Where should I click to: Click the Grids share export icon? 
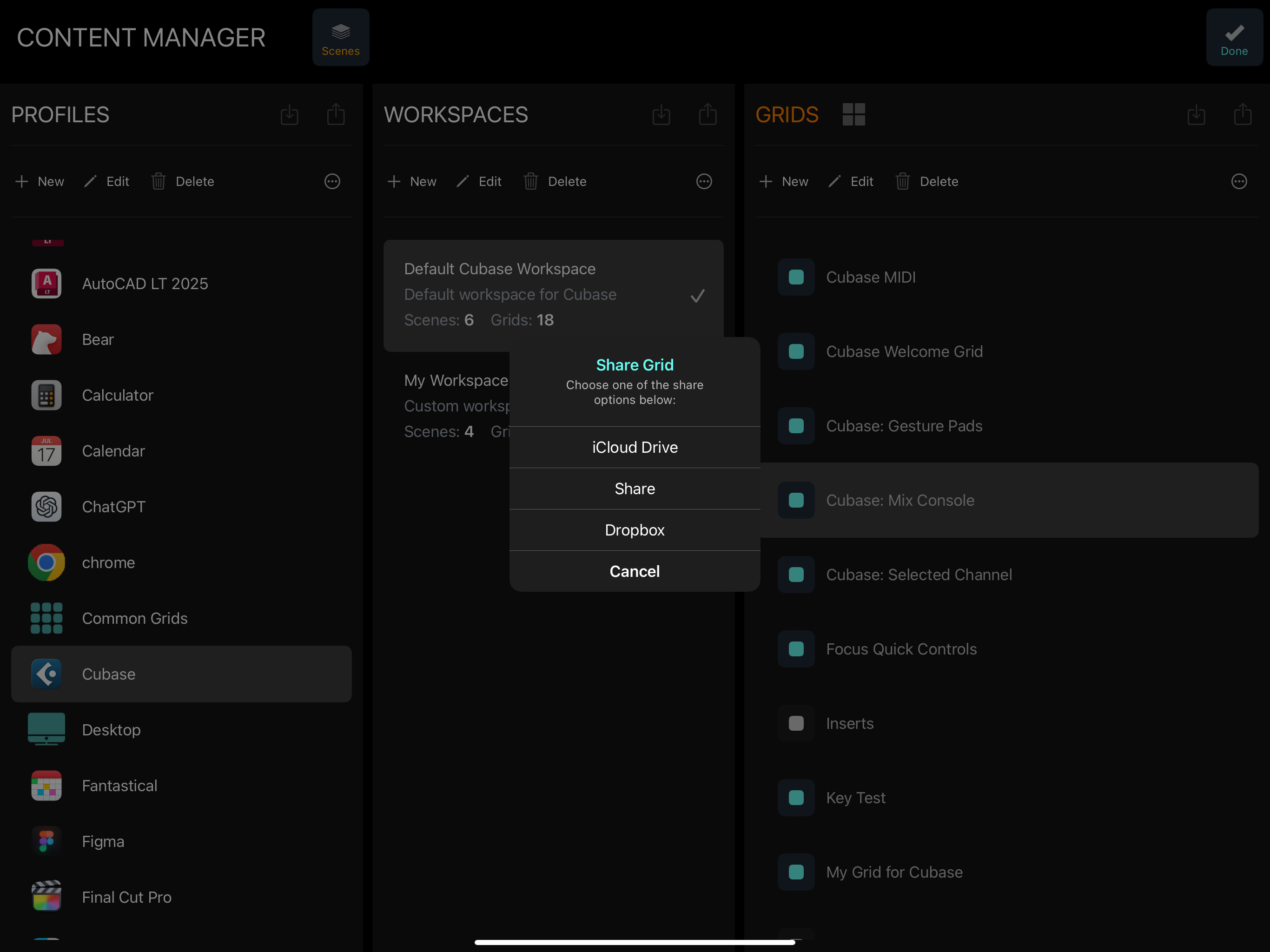1243,114
